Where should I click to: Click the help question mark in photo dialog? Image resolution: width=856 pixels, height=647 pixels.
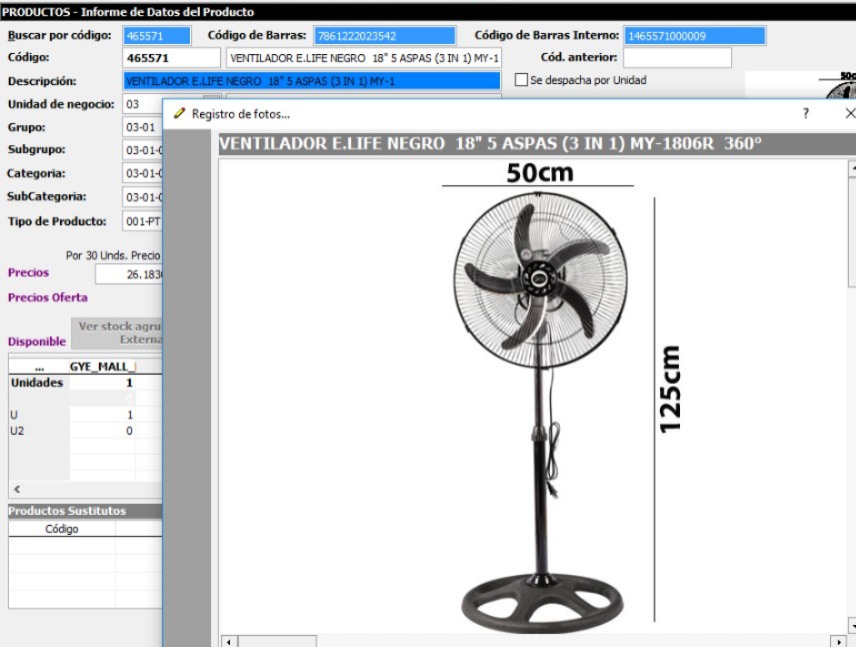pos(806,114)
